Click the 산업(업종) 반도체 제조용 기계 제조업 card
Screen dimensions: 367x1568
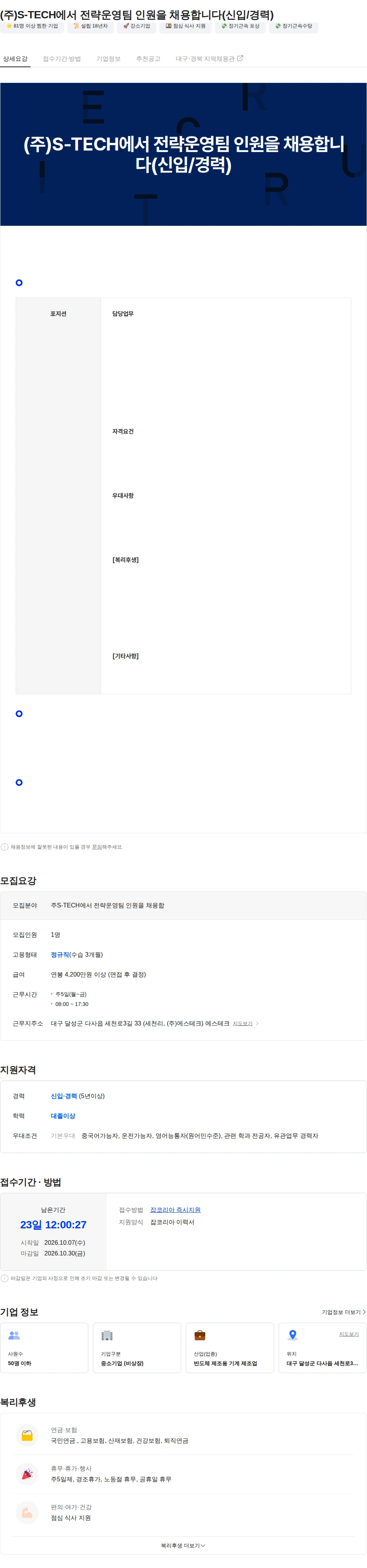click(x=229, y=1348)
